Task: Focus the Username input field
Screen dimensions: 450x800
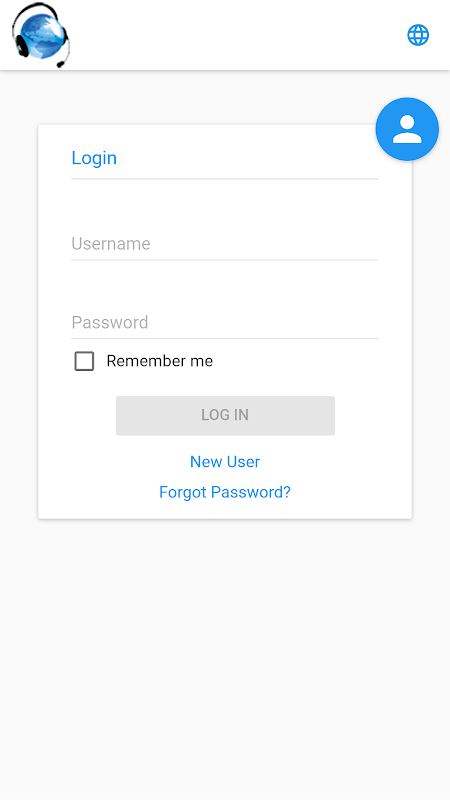Action: [x=224, y=244]
